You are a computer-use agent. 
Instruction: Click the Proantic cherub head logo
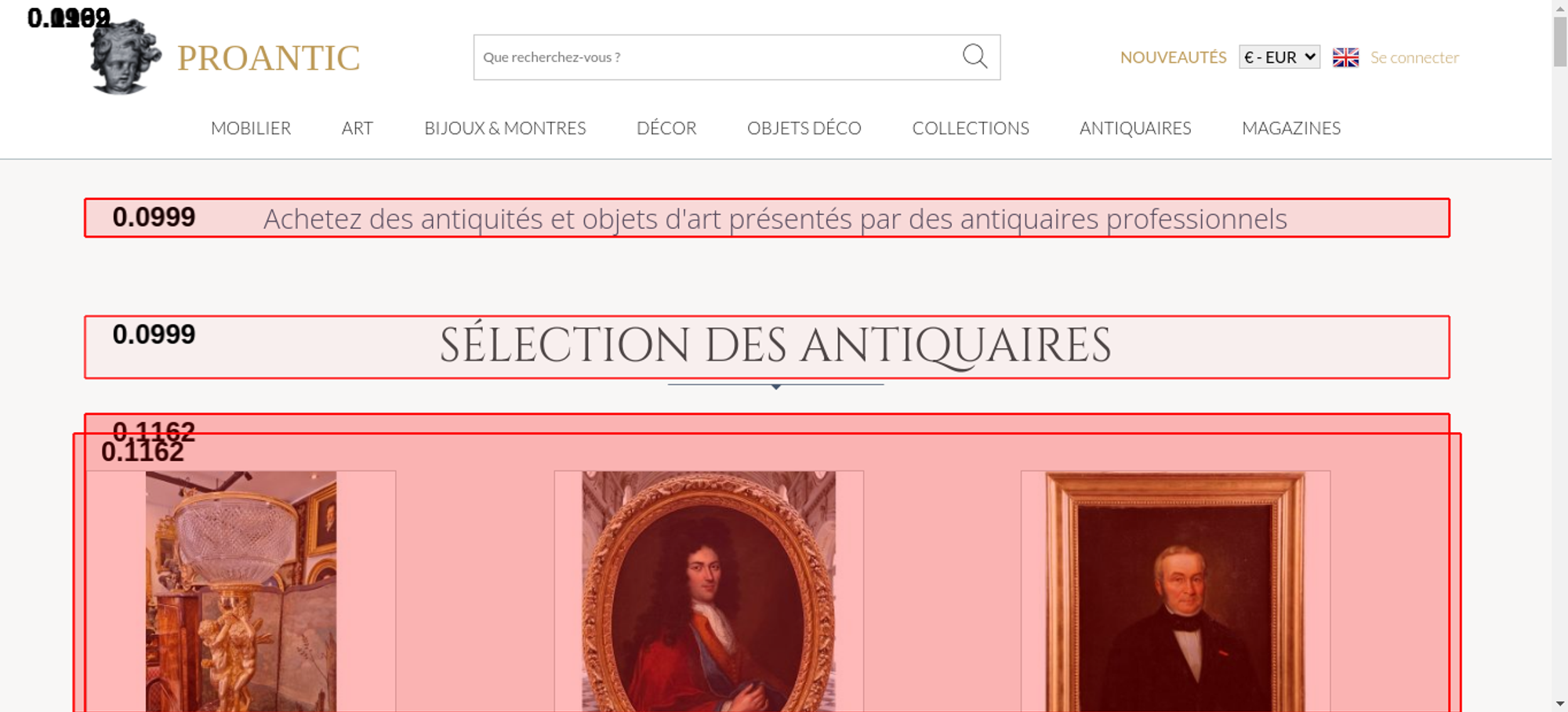pyautogui.click(x=125, y=57)
